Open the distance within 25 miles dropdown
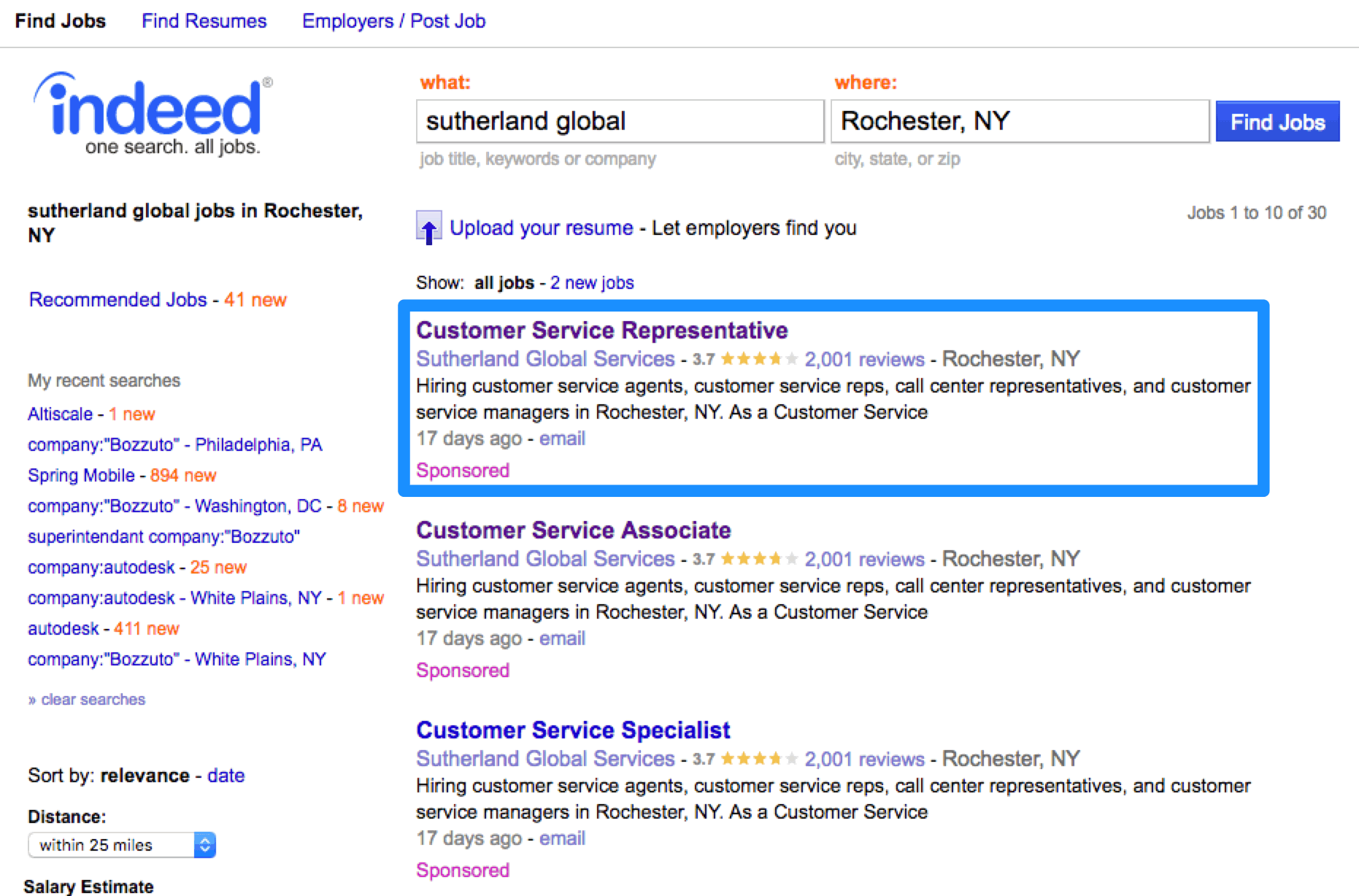Screen dimensions: 1359x896 click(121, 845)
